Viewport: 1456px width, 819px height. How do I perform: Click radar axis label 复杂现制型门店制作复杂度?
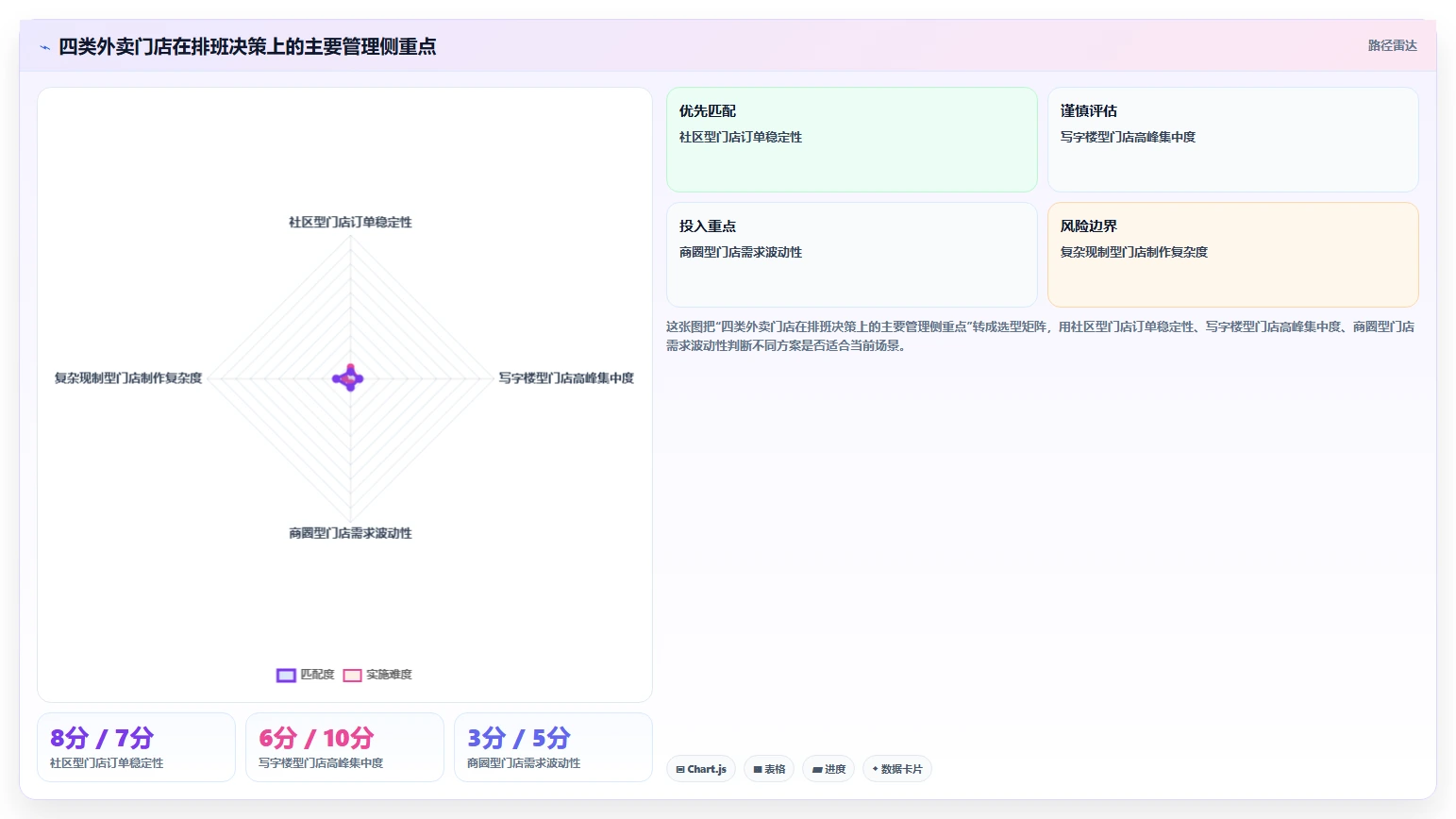point(128,378)
